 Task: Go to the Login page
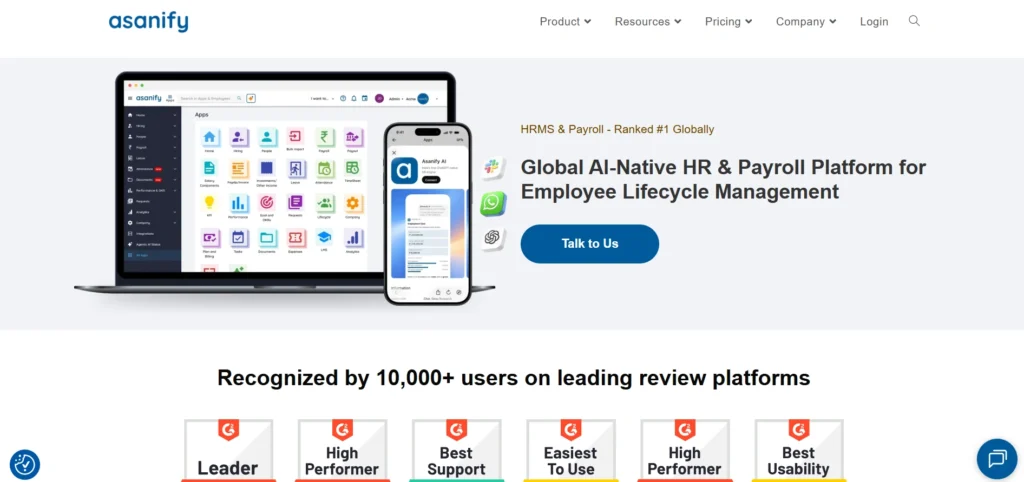(874, 22)
